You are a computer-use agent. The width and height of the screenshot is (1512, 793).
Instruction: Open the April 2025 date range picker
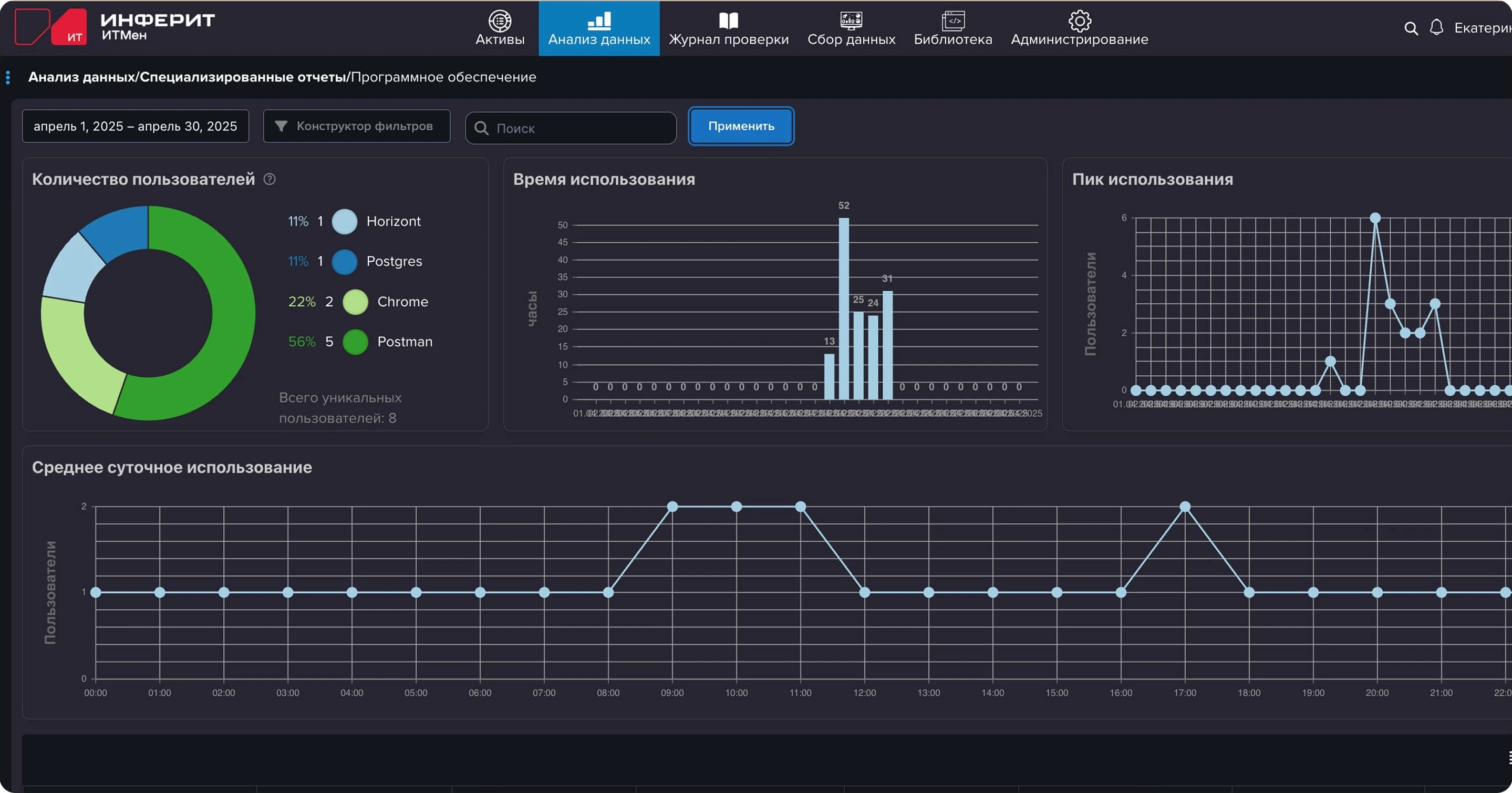click(x=135, y=126)
